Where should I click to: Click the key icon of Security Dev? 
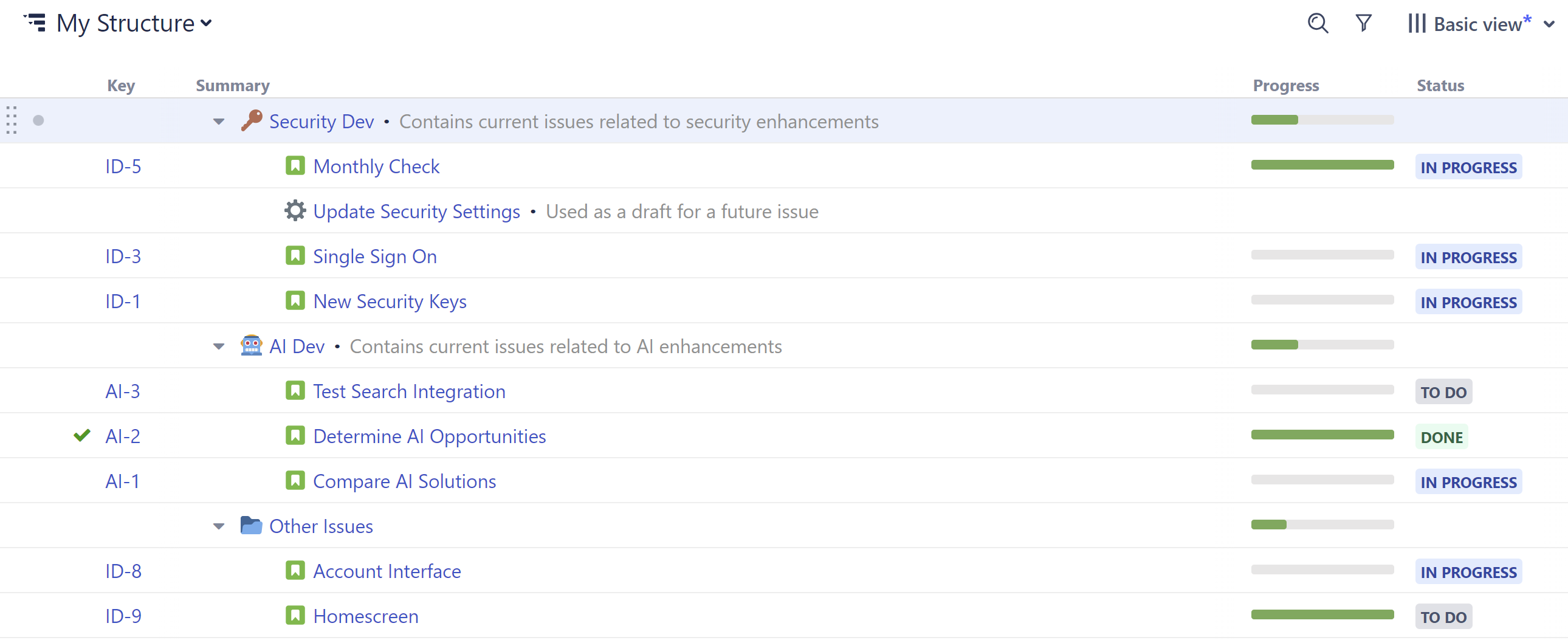click(251, 120)
